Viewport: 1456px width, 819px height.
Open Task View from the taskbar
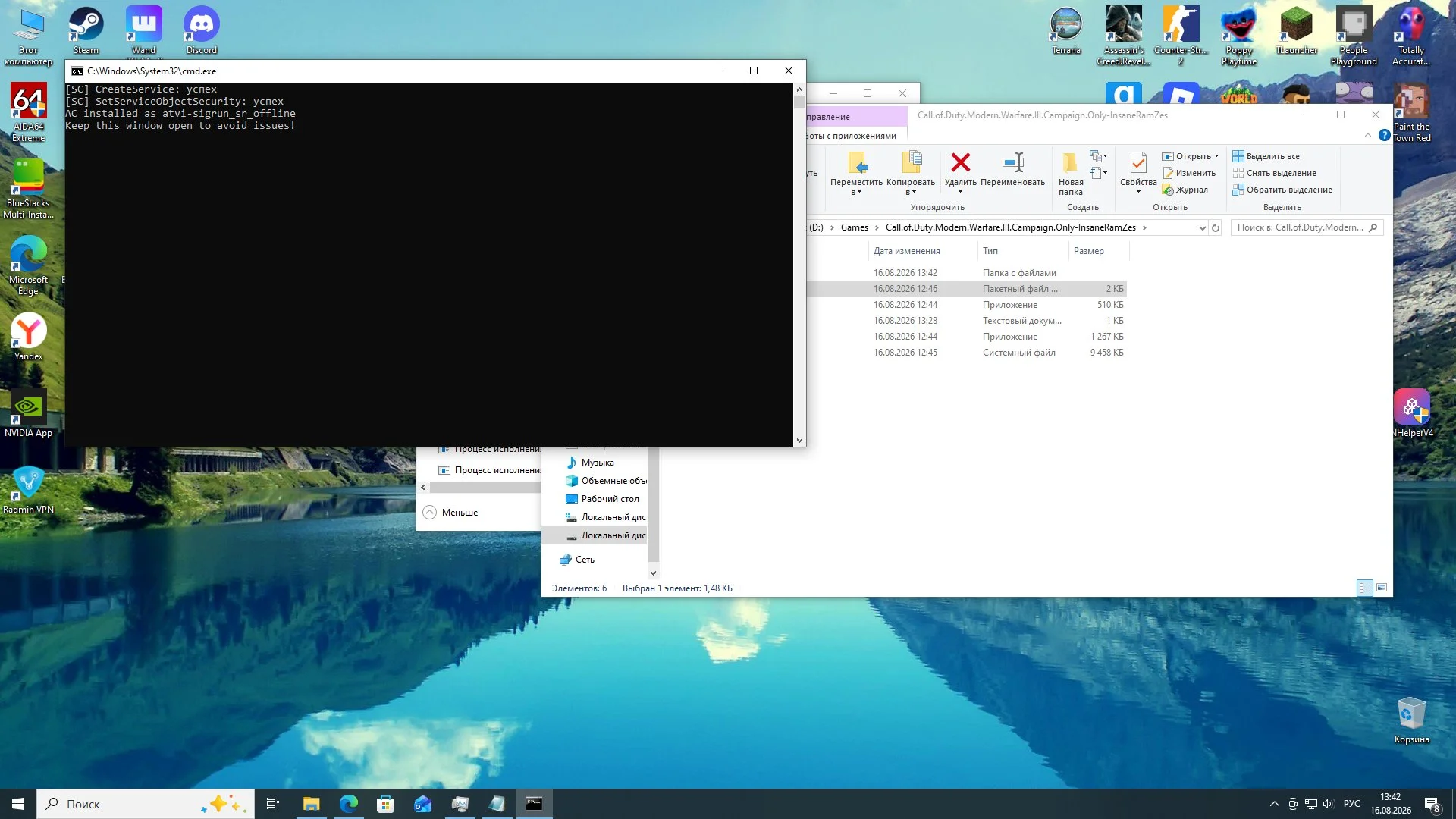tap(273, 804)
